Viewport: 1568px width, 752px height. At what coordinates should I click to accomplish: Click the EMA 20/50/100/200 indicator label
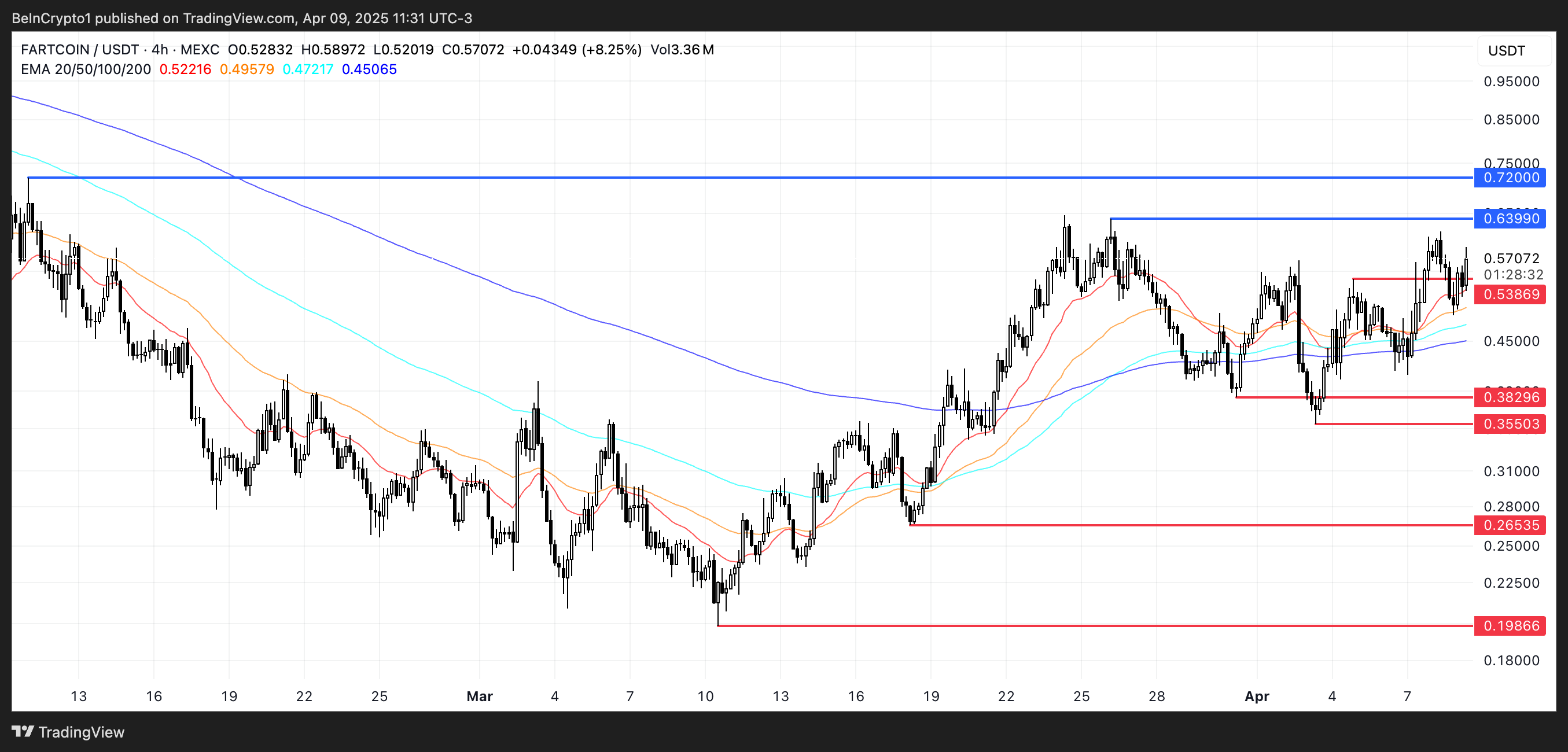click(x=85, y=69)
